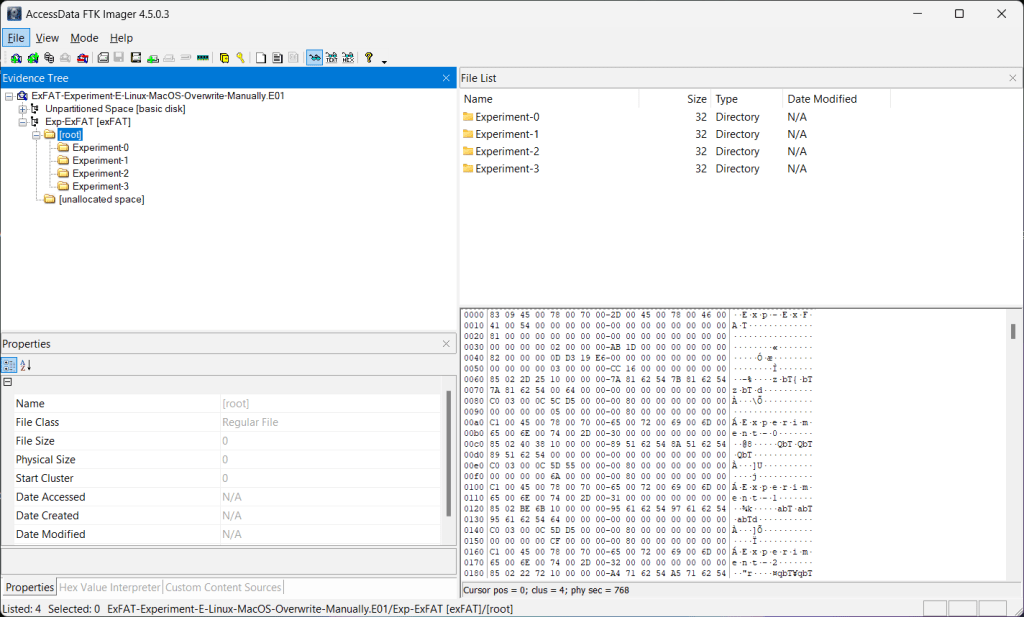Toggle automatic file preview mode button
1024x617 pixels.
coord(314,58)
